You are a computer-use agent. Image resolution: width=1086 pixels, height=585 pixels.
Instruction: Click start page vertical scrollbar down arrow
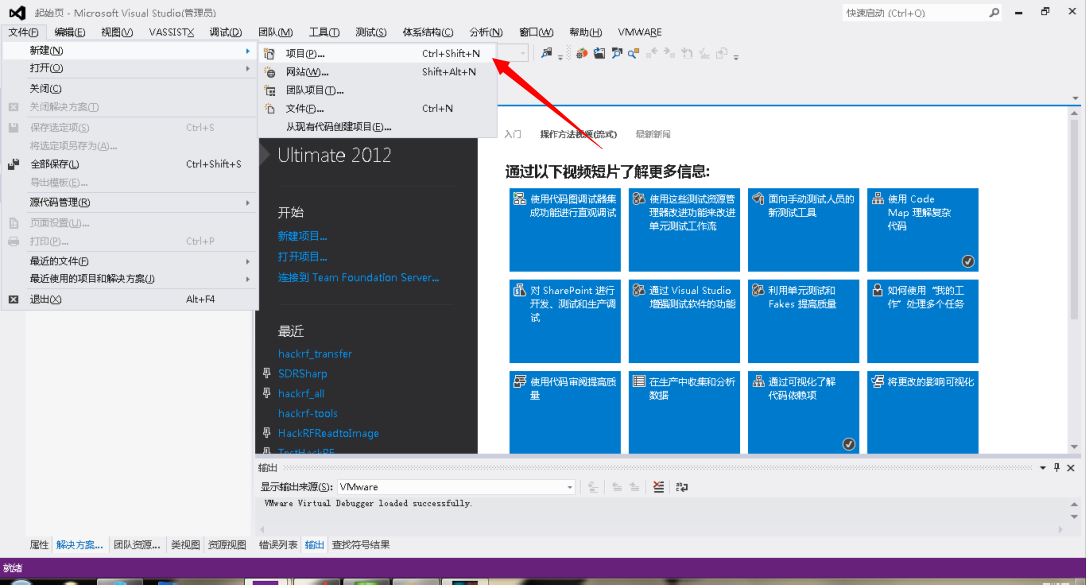coord(1074,447)
